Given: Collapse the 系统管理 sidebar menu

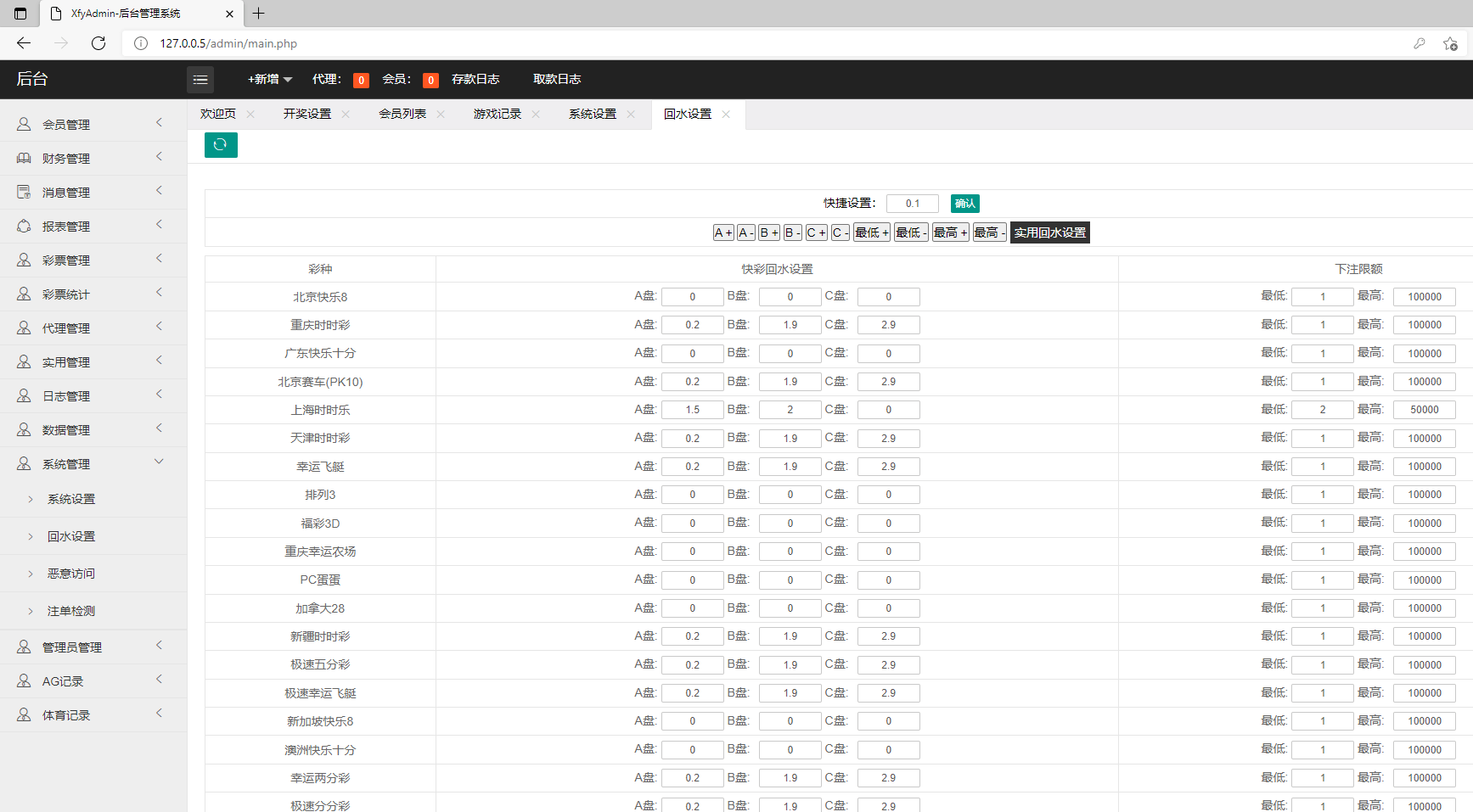Looking at the screenshot, I should point(93,463).
